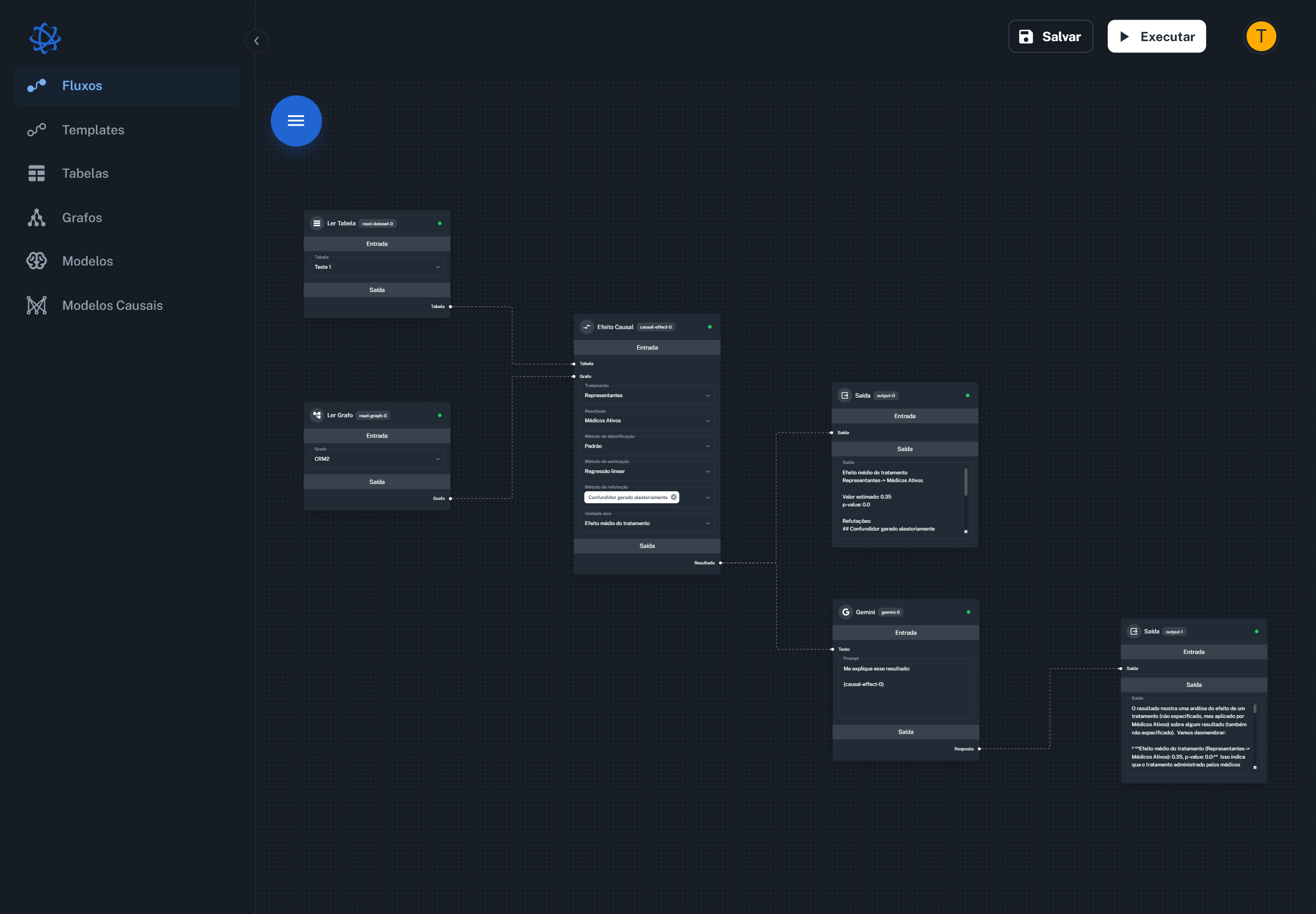Click the Grafos graph icon

(37, 218)
